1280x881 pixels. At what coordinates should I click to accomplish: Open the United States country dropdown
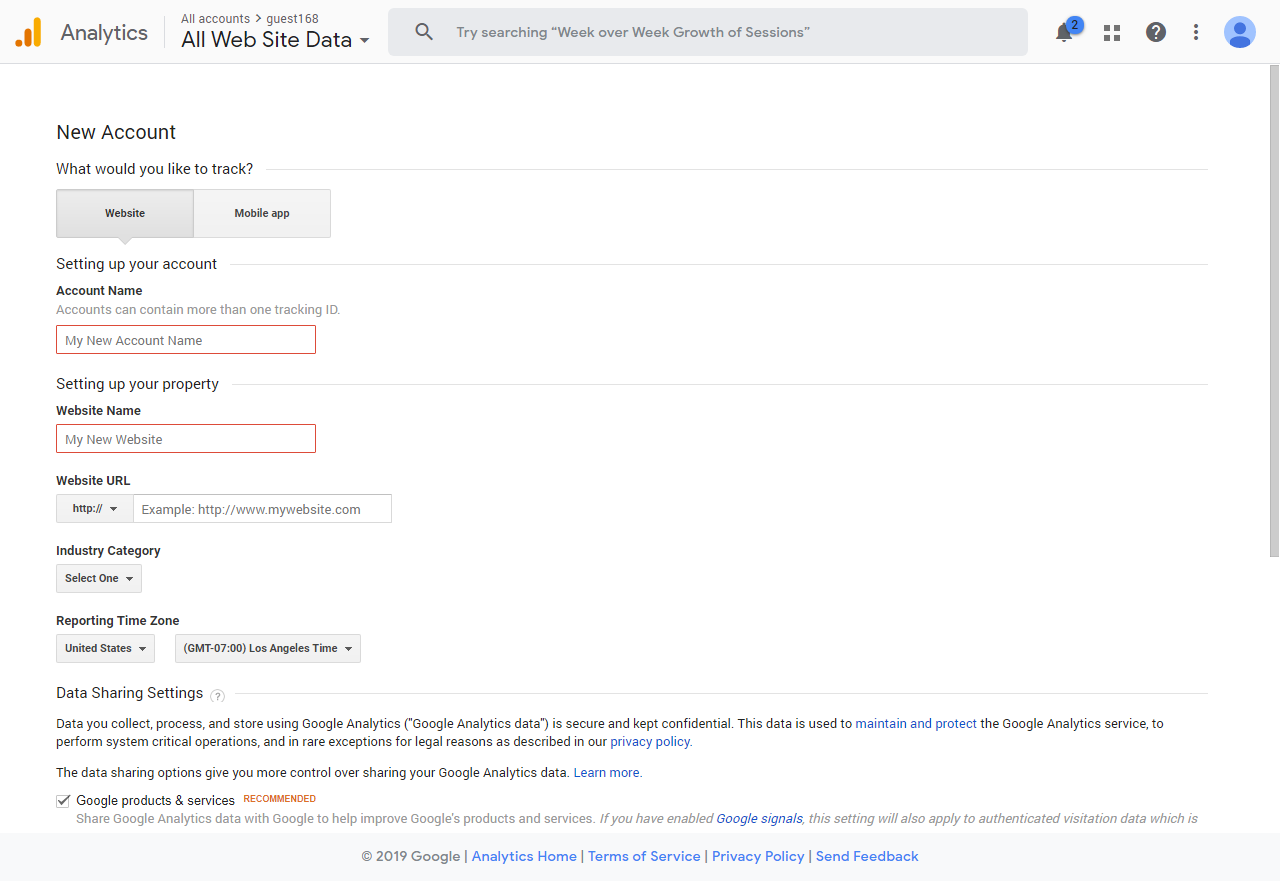(x=105, y=648)
